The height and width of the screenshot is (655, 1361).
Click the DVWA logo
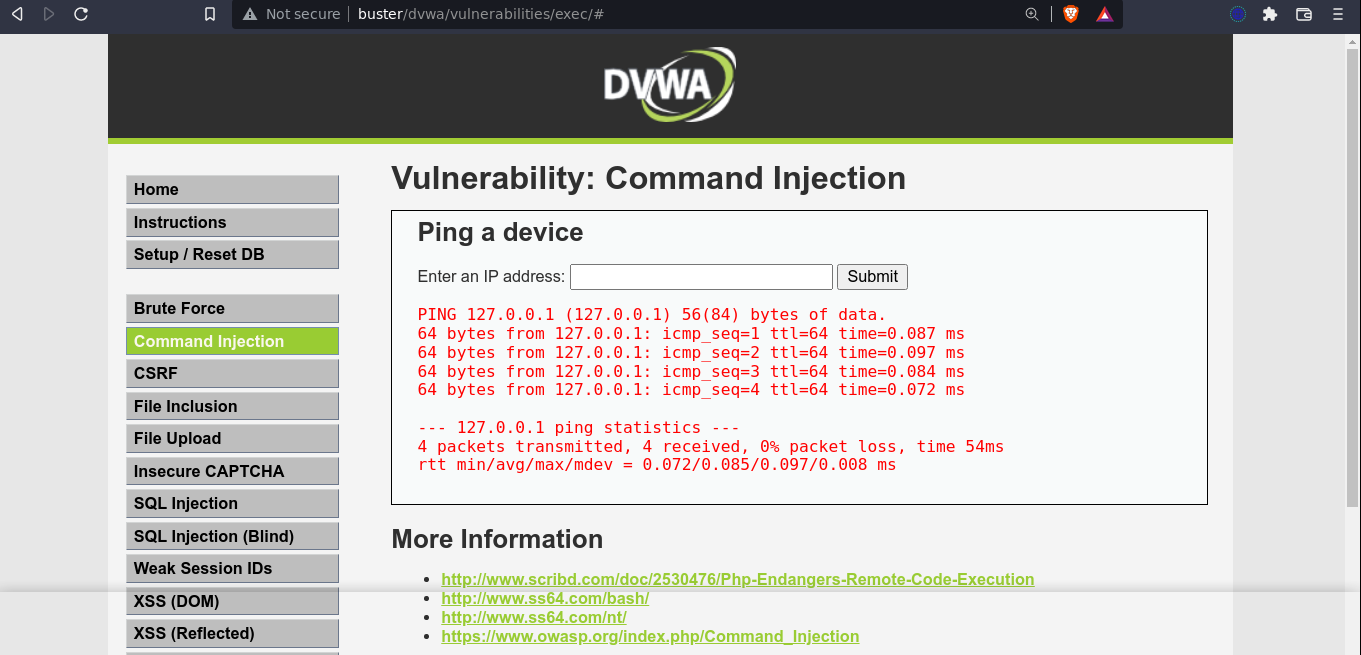pos(669,84)
